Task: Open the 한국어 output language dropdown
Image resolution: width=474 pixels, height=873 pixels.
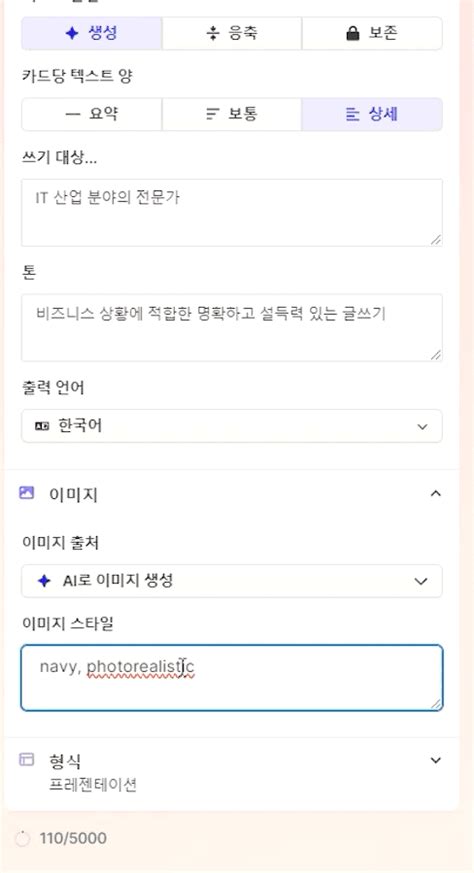Action: coord(232,426)
